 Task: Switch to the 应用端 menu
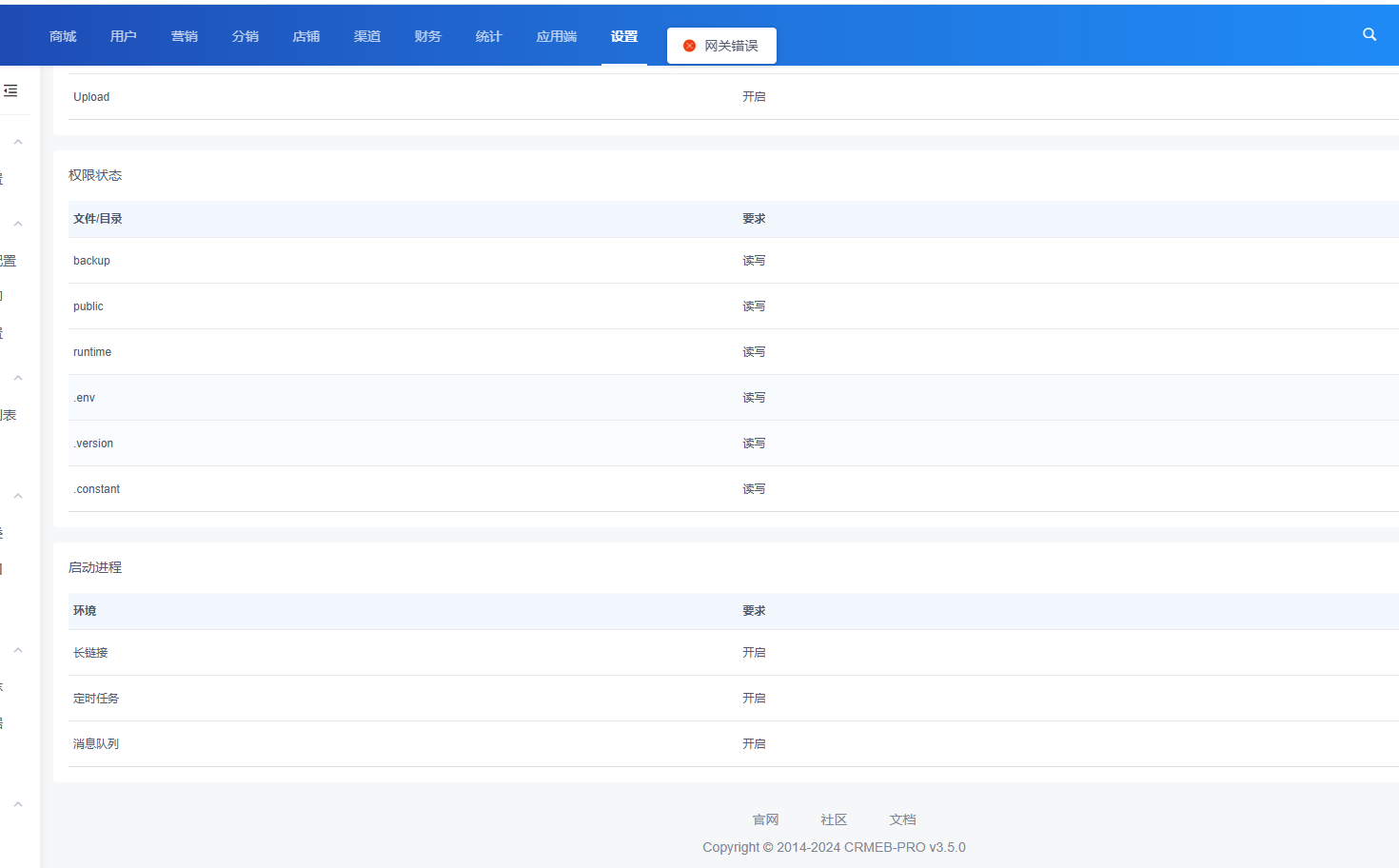pos(557,36)
